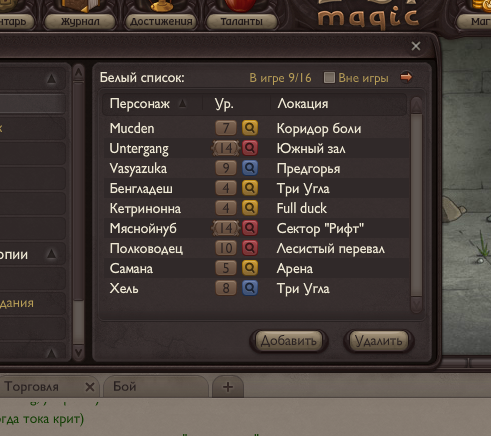Click the Добавить button
Image resolution: width=491 pixels, height=436 pixels.
click(x=289, y=341)
